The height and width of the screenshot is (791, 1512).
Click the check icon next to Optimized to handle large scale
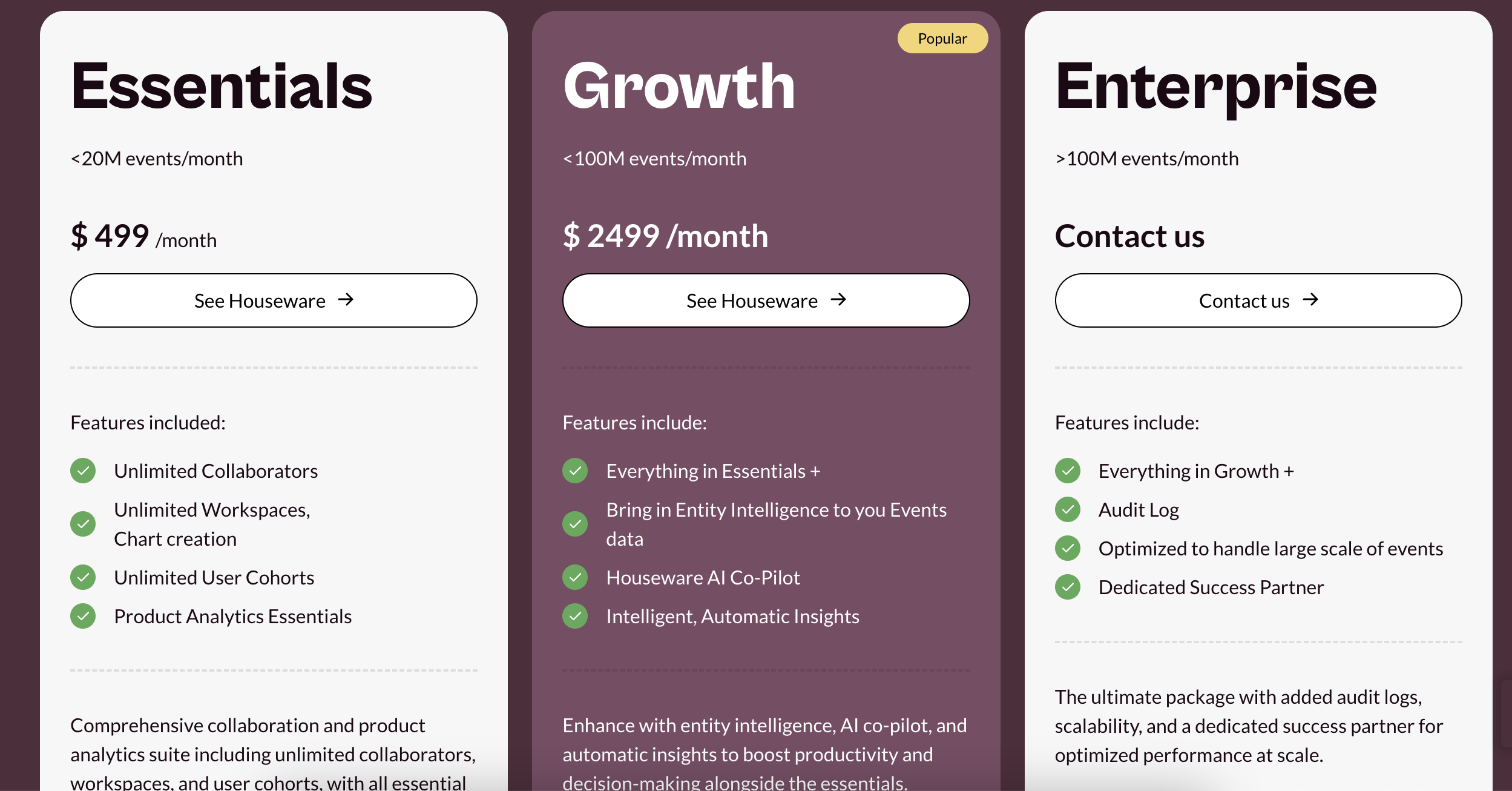point(1068,548)
